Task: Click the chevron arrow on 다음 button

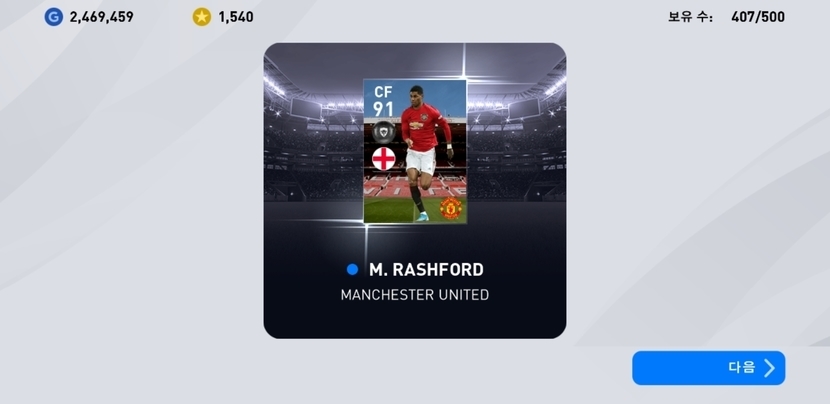Action: point(769,368)
